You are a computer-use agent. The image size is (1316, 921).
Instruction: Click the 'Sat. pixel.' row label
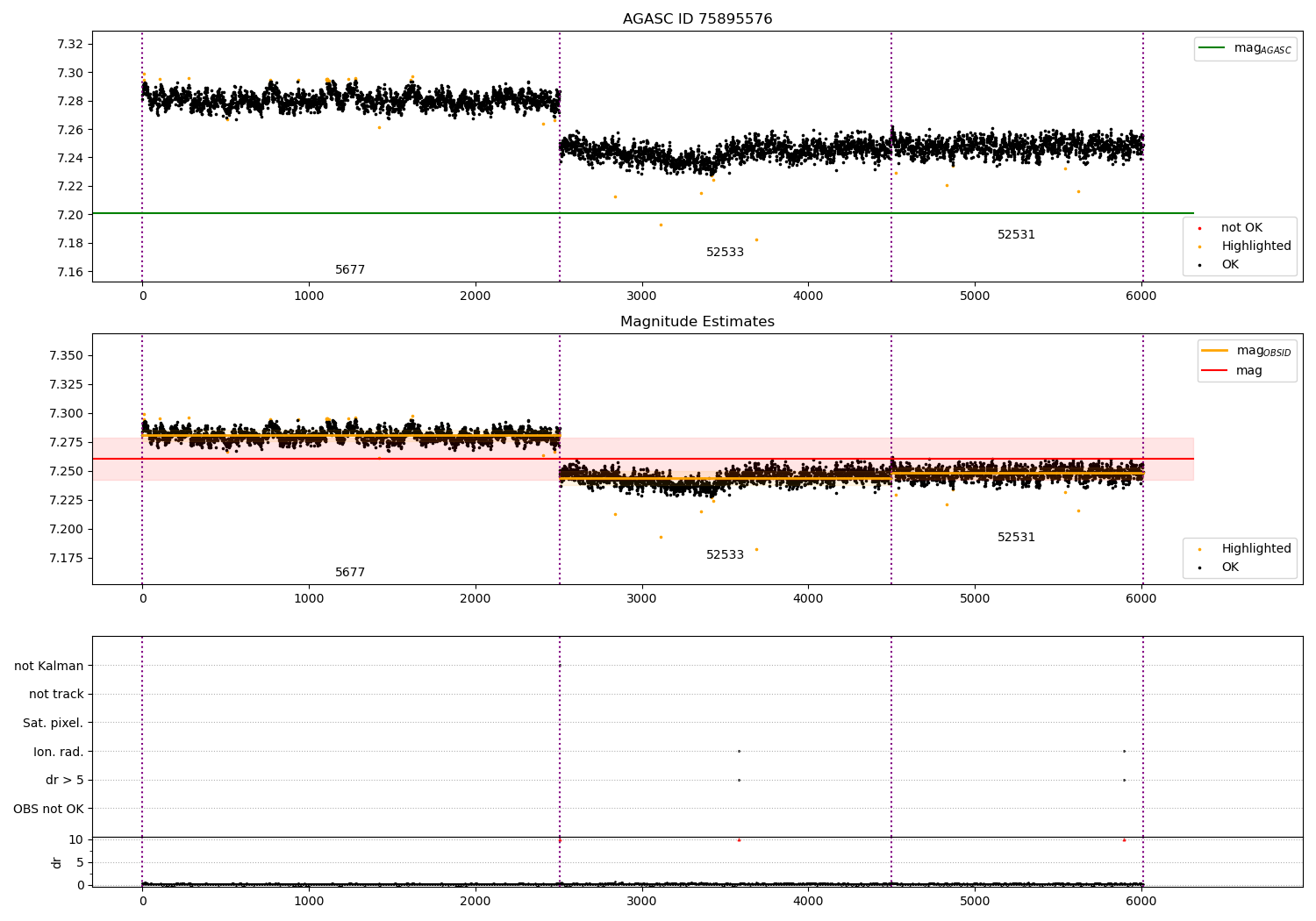click(x=54, y=724)
